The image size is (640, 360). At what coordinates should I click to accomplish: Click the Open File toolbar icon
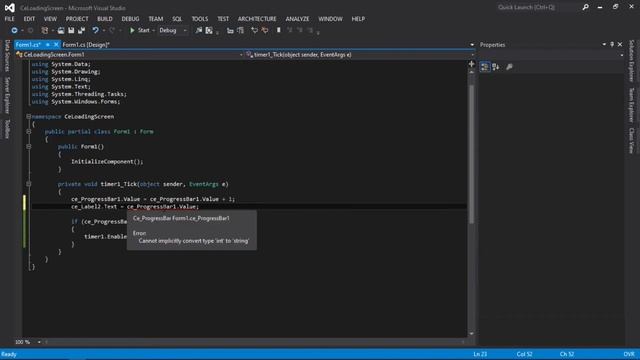click(61, 31)
